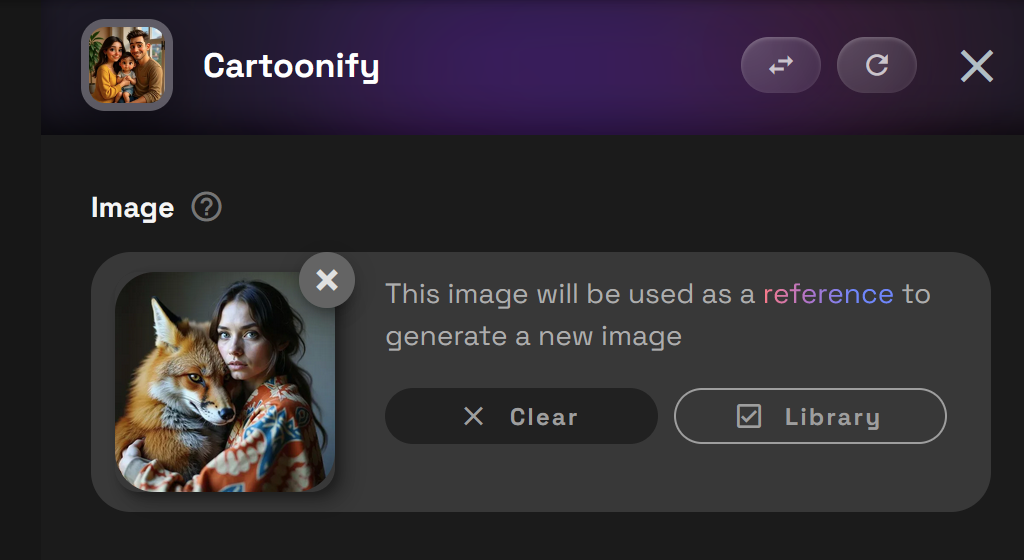Click the Cartoonify family app icon
The image size is (1024, 560).
(127, 65)
